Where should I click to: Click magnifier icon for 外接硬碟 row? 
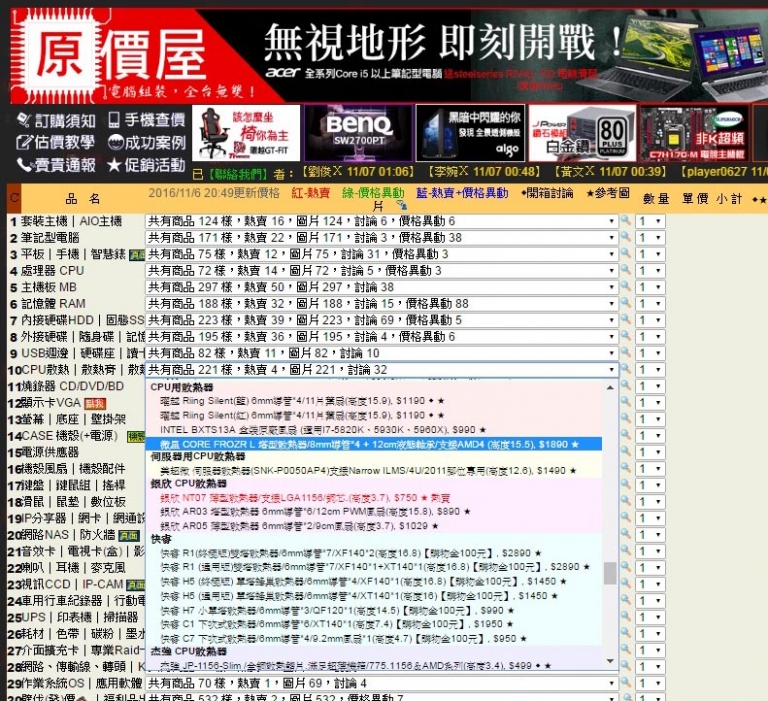625,336
